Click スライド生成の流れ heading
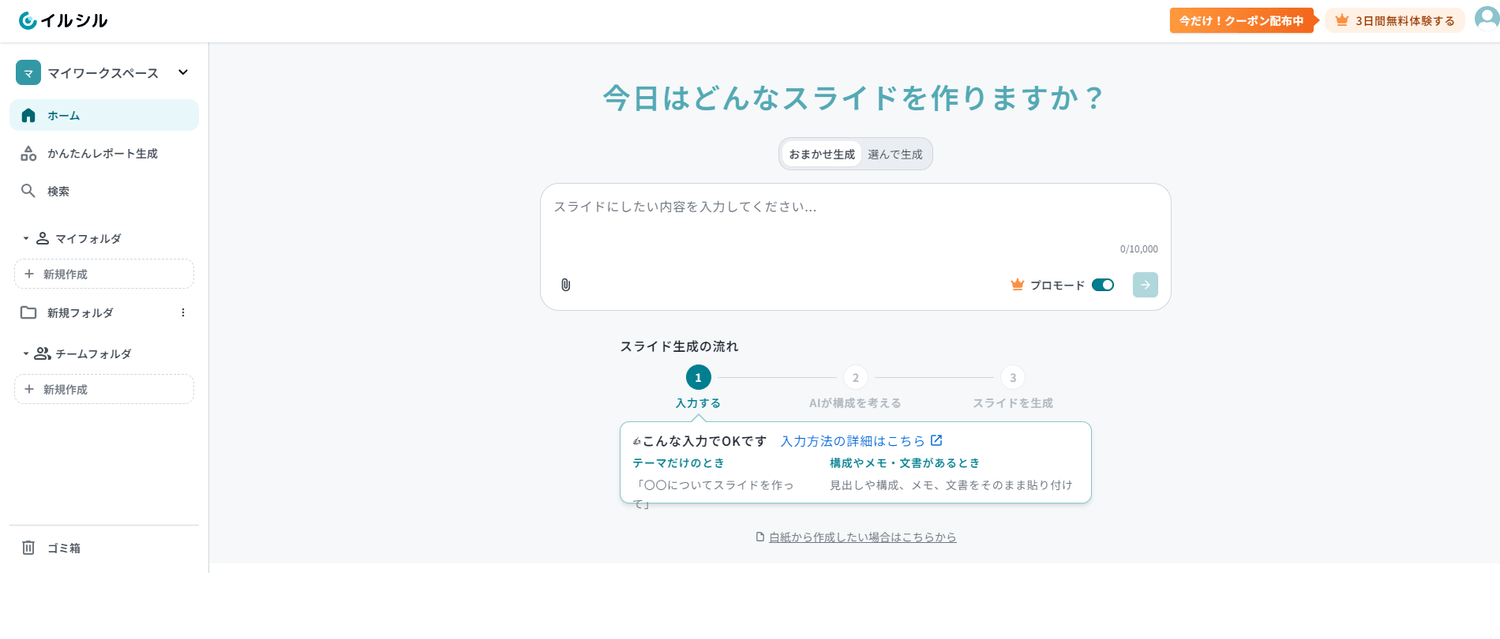The image size is (1500, 639). [x=679, y=346]
